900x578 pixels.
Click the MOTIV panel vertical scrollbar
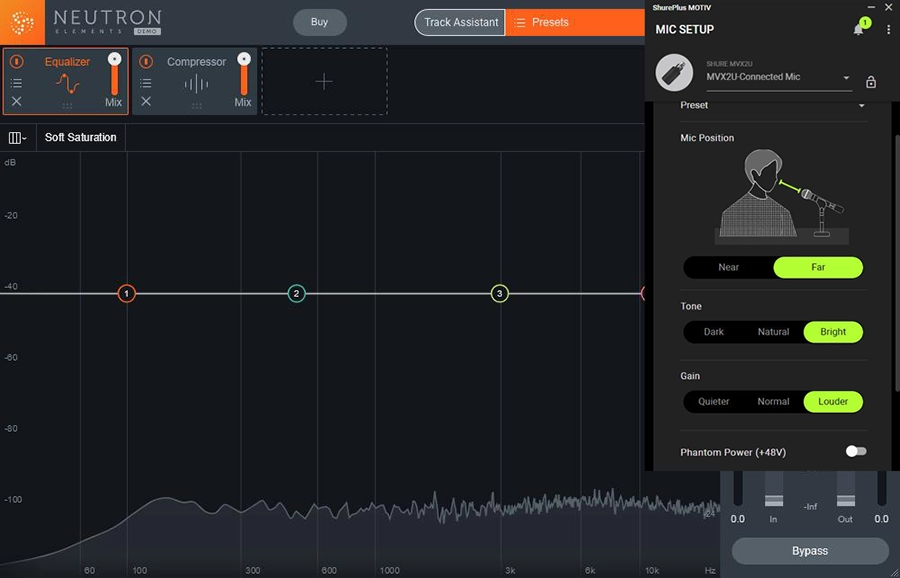[897, 264]
